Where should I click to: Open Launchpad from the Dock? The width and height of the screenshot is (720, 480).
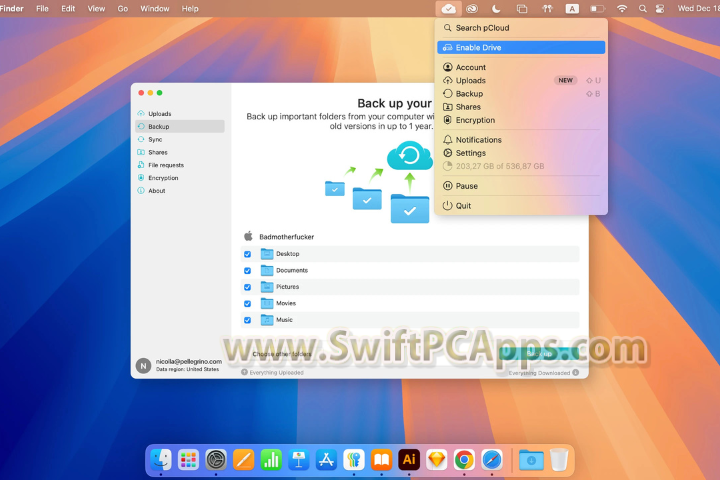(188, 459)
